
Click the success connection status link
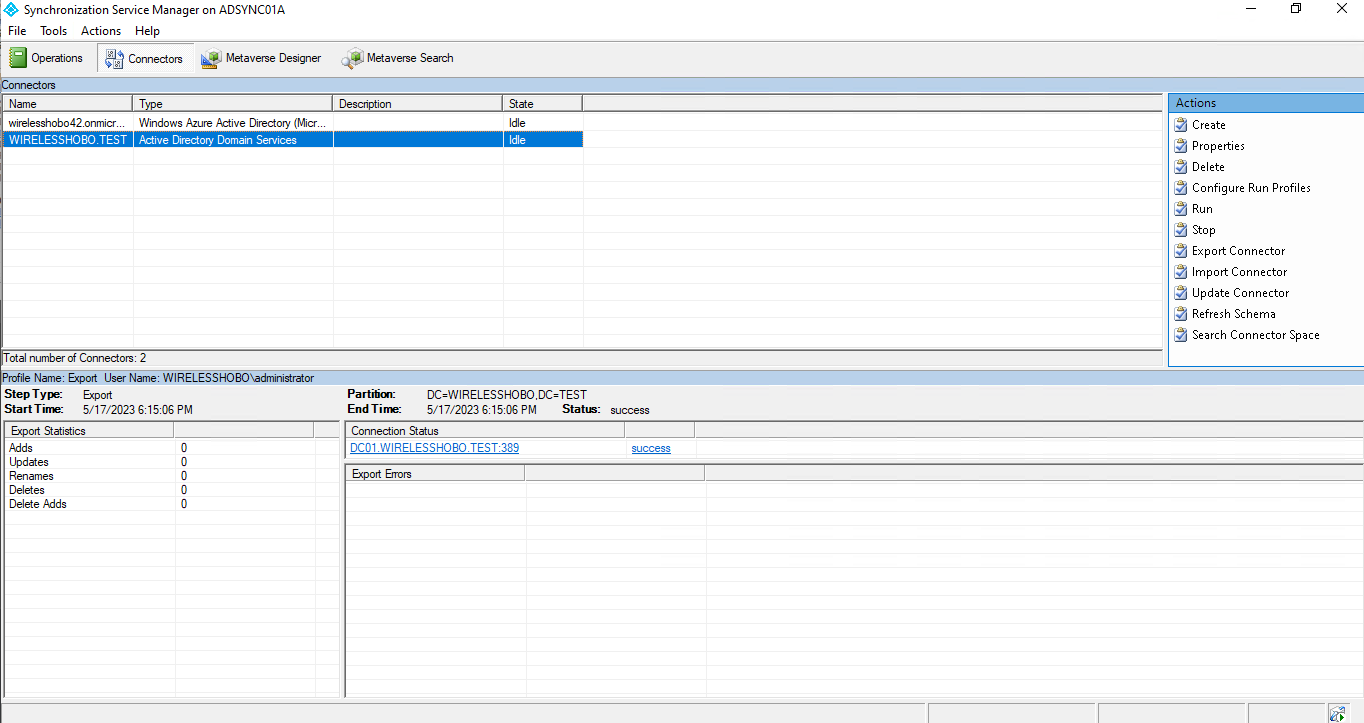pos(650,448)
